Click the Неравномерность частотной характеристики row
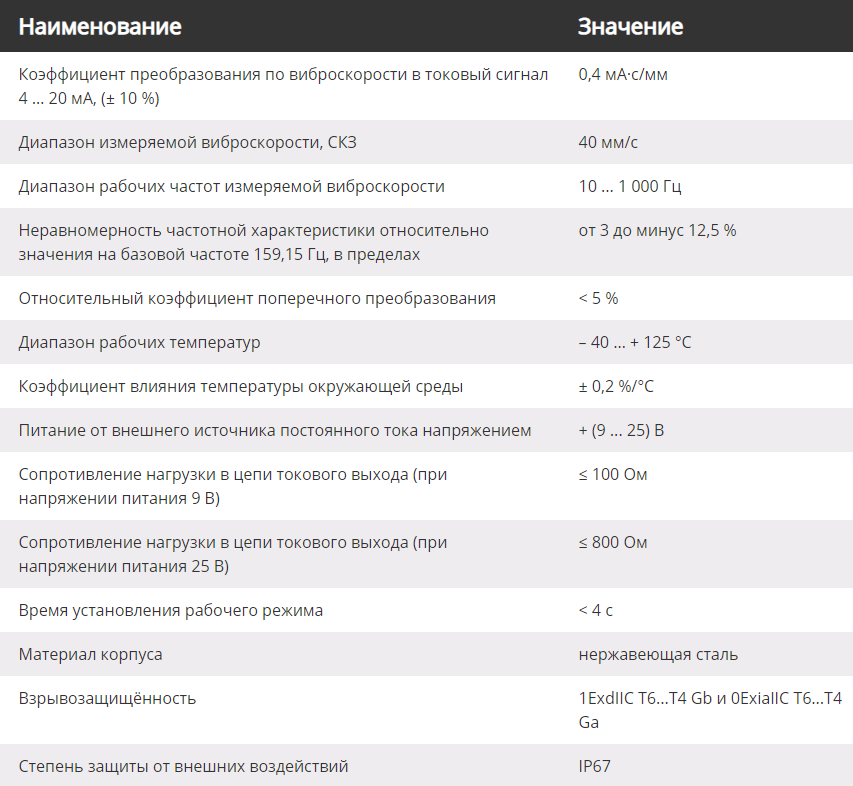The width and height of the screenshot is (853, 786). (426, 242)
